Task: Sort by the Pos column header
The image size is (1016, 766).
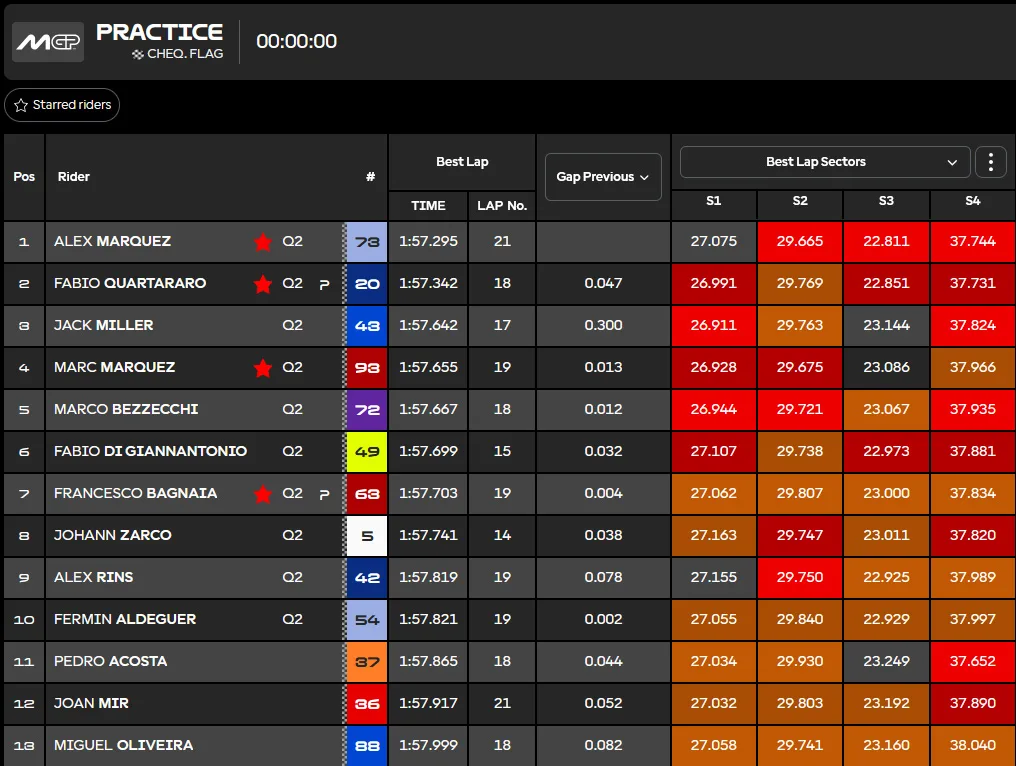Action: coord(24,177)
